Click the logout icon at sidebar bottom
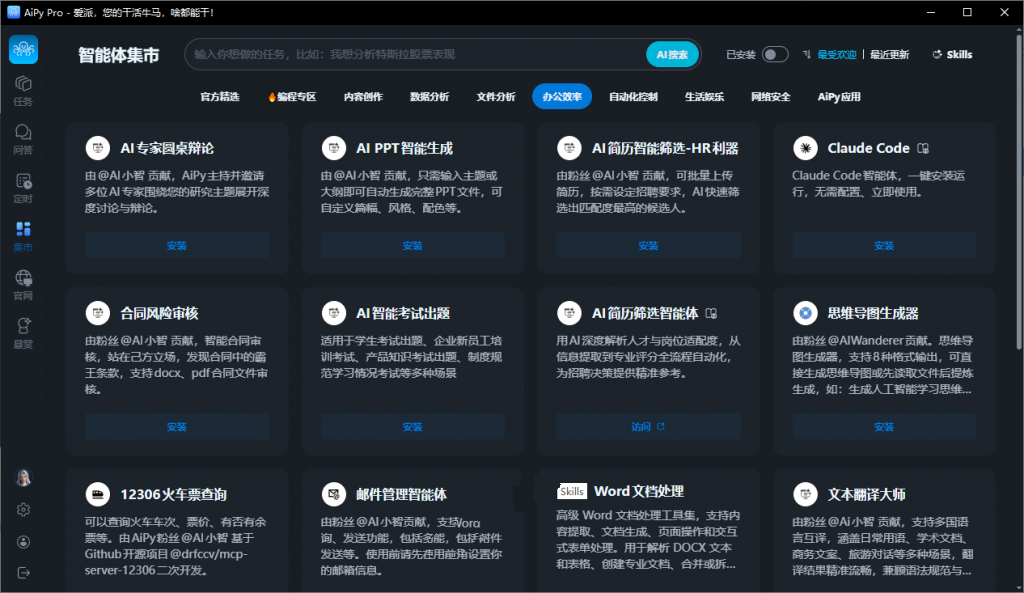This screenshot has width=1024, height=593. coord(24,573)
